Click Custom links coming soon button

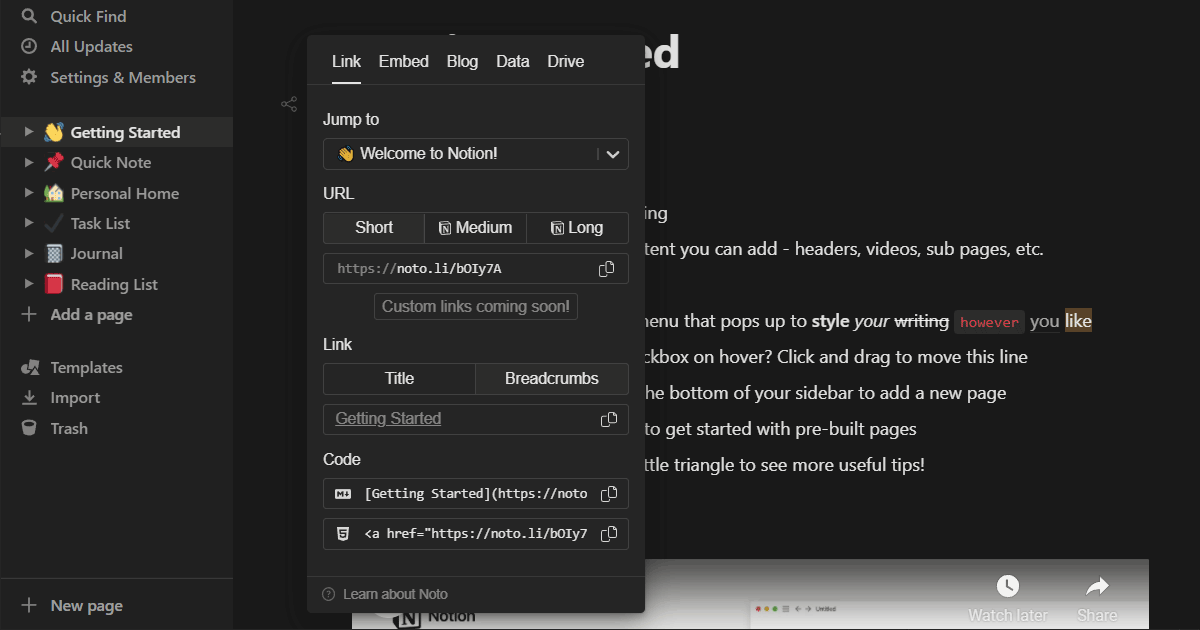(476, 307)
